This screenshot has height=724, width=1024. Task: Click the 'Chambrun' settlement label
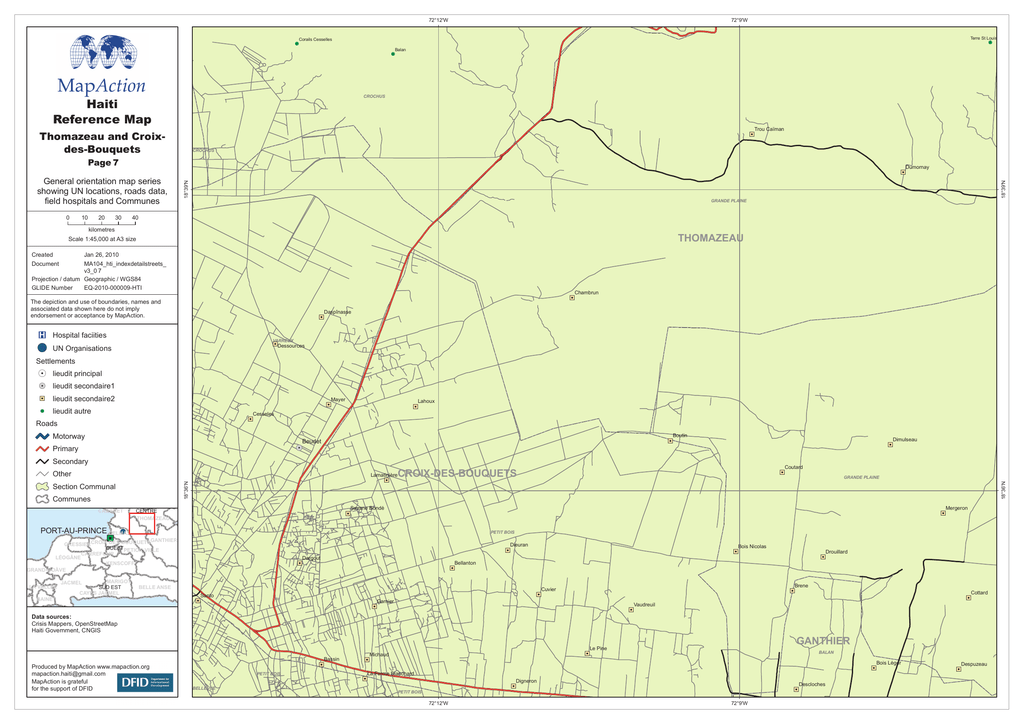pos(586,292)
